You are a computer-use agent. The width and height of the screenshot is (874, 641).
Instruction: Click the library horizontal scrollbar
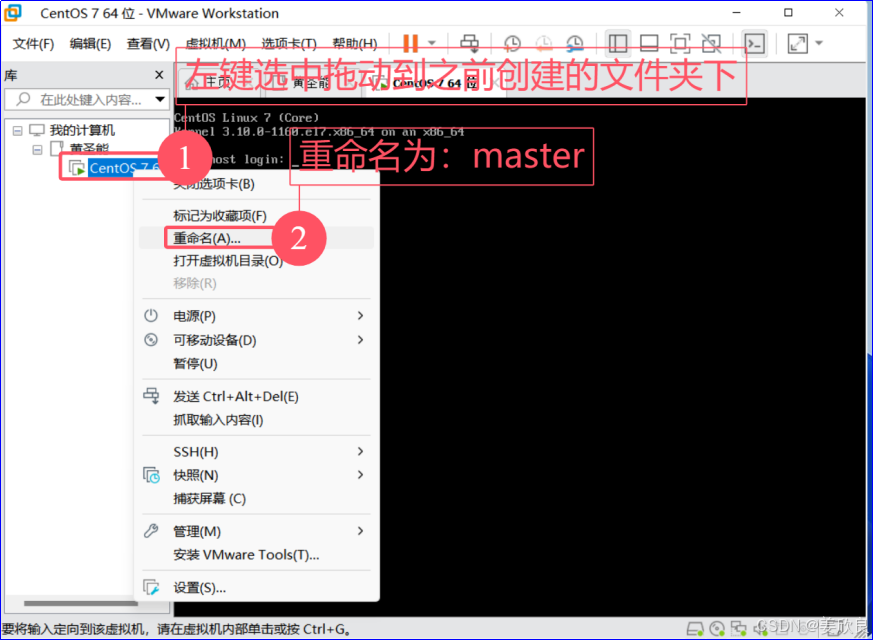(81, 603)
